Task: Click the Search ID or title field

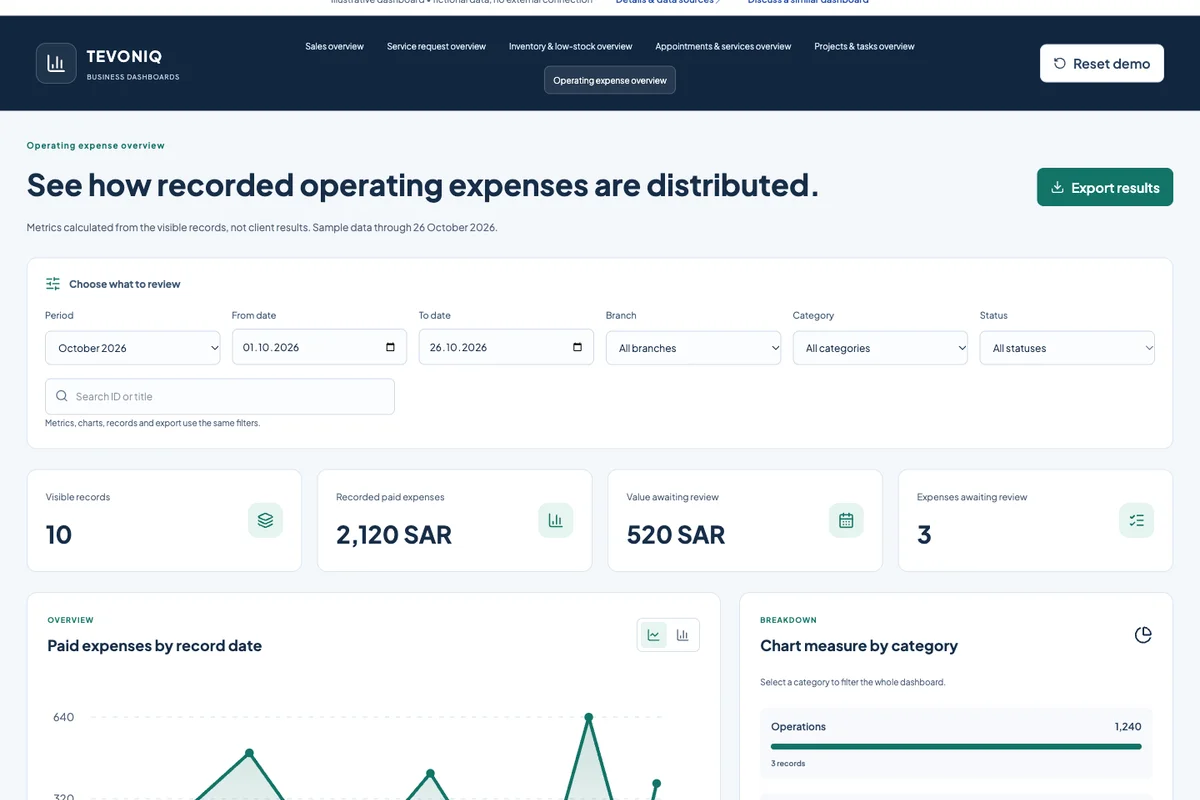Action: [220, 396]
